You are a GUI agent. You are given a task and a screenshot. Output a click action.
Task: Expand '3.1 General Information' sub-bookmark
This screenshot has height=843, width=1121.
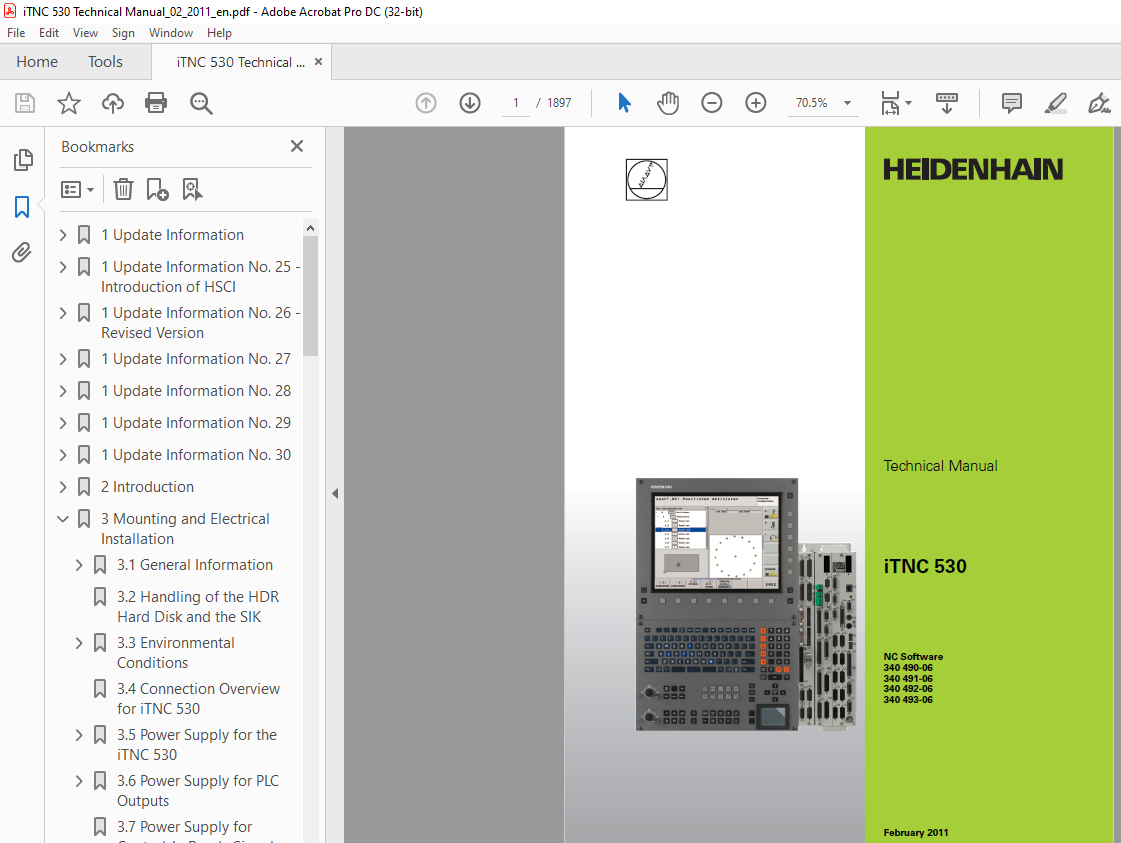(x=79, y=565)
